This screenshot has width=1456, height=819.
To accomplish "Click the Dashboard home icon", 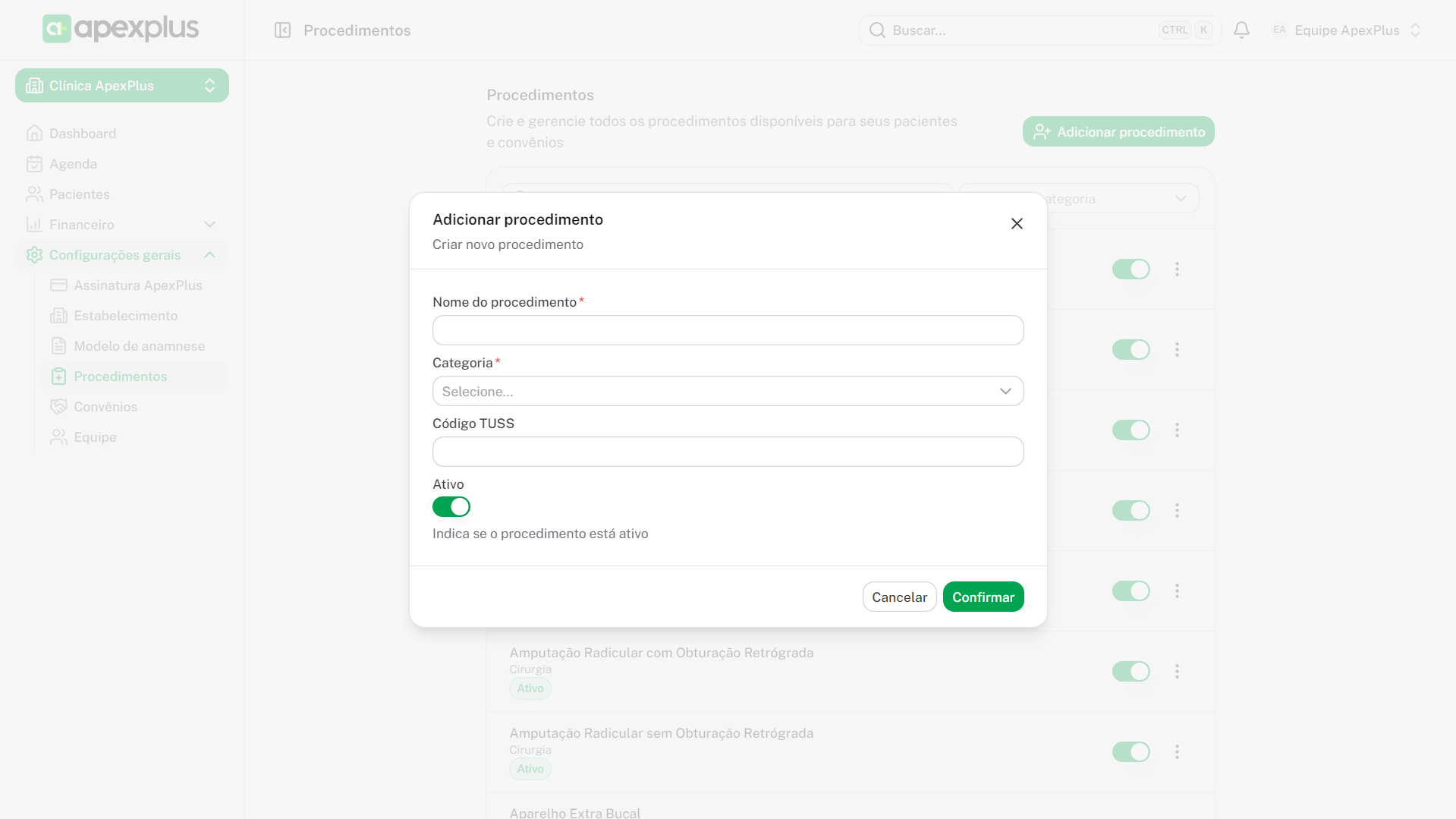I will click(34, 134).
